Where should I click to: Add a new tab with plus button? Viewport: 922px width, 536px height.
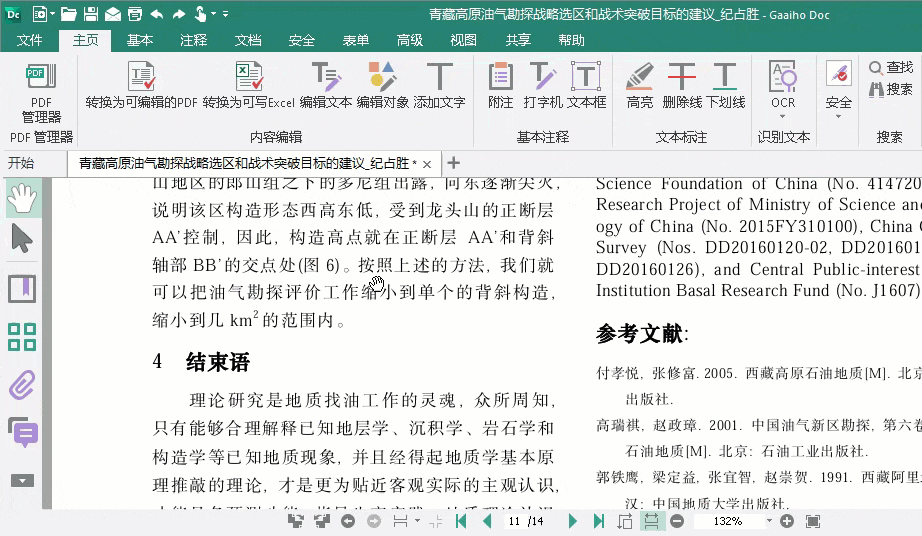453,163
